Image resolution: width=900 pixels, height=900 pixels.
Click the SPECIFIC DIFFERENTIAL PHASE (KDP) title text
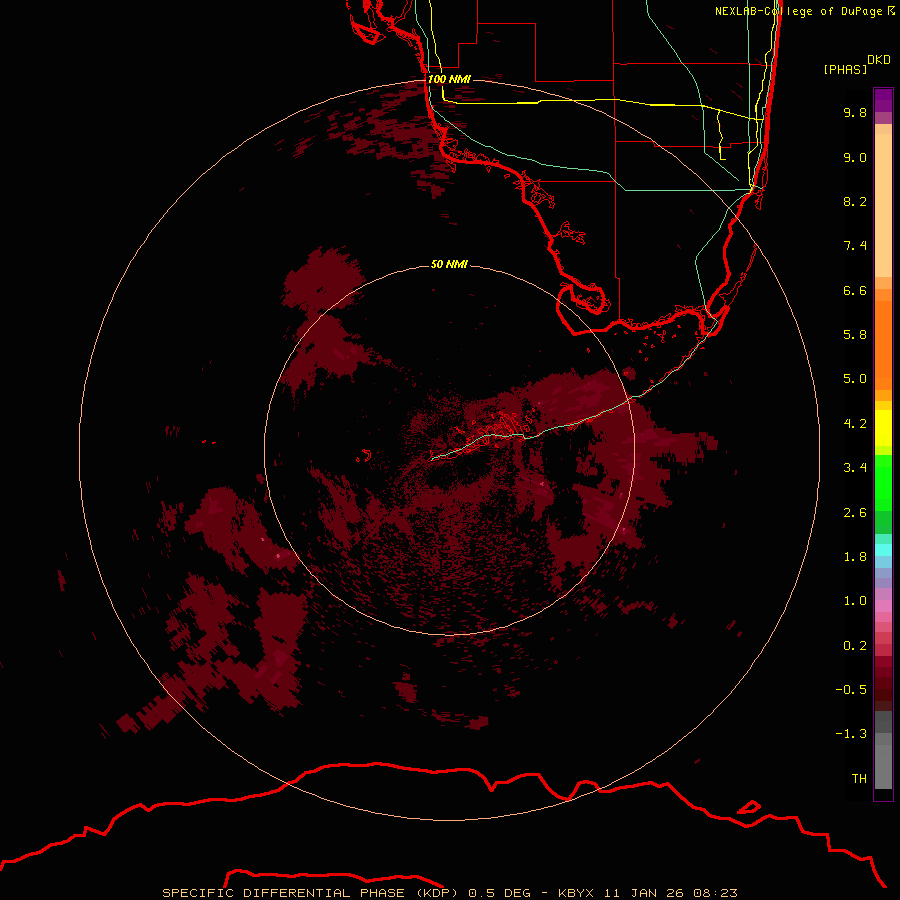[310, 893]
